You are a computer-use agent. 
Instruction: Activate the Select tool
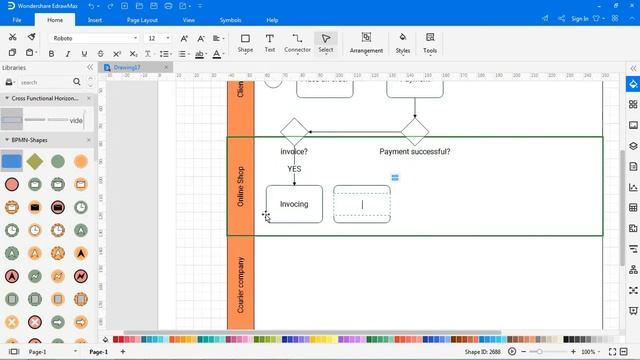326,43
